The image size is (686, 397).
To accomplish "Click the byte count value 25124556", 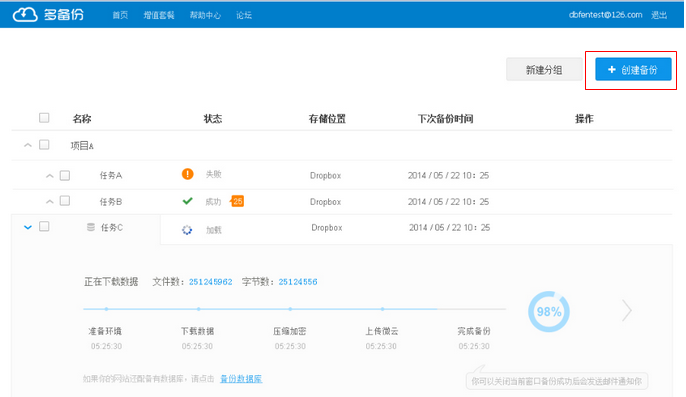I will (x=298, y=282).
